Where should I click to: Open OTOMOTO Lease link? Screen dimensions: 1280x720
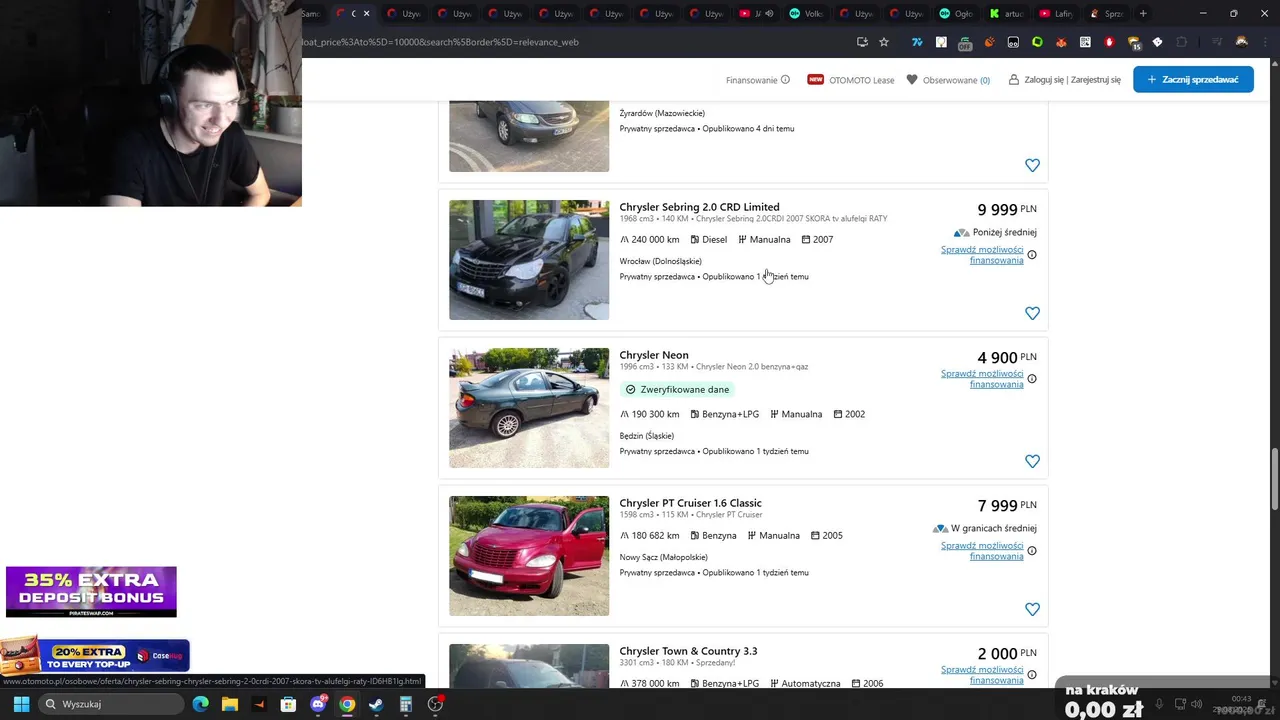click(851, 80)
